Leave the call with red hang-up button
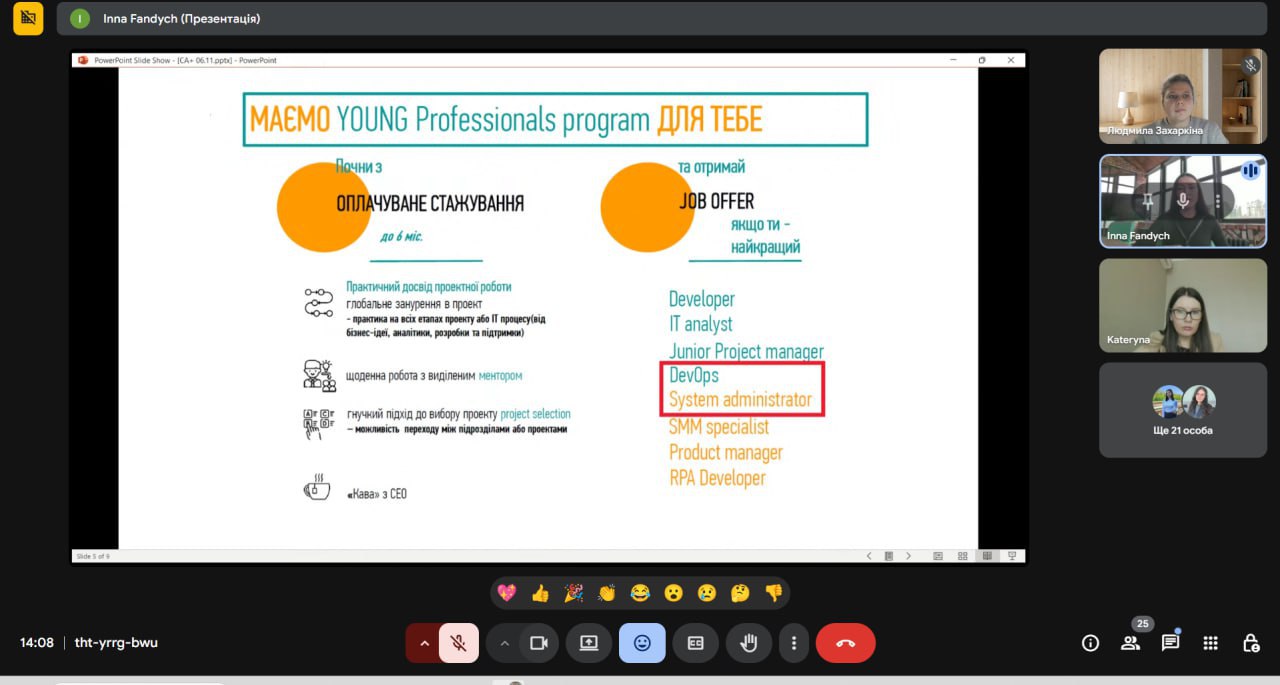Viewport: 1280px width, 685px height. pyautogui.click(x=845, y=643)
